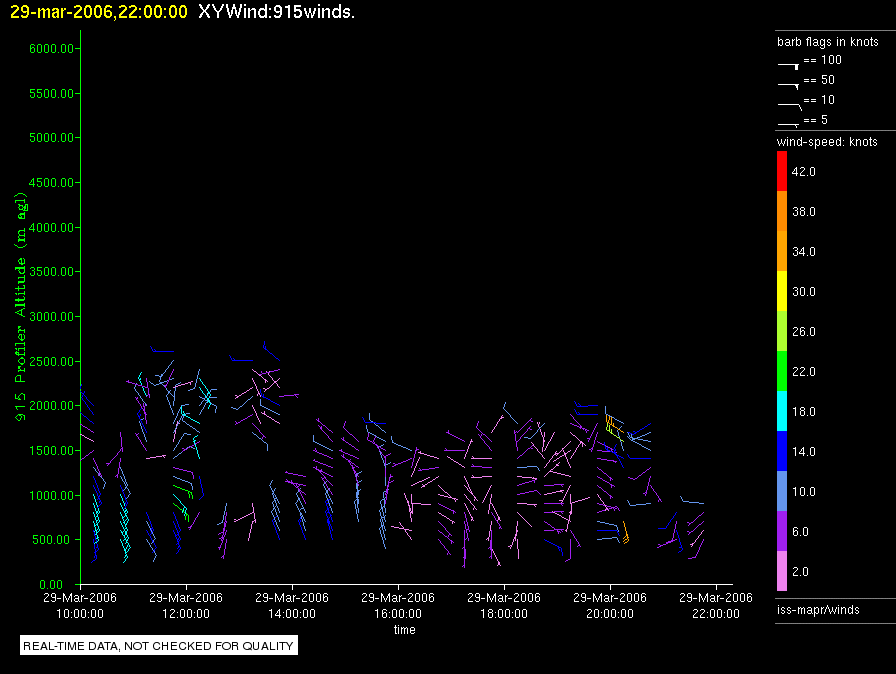Click the 5000.00 altitude tick label
896x674 pixels.
point(51,138)
